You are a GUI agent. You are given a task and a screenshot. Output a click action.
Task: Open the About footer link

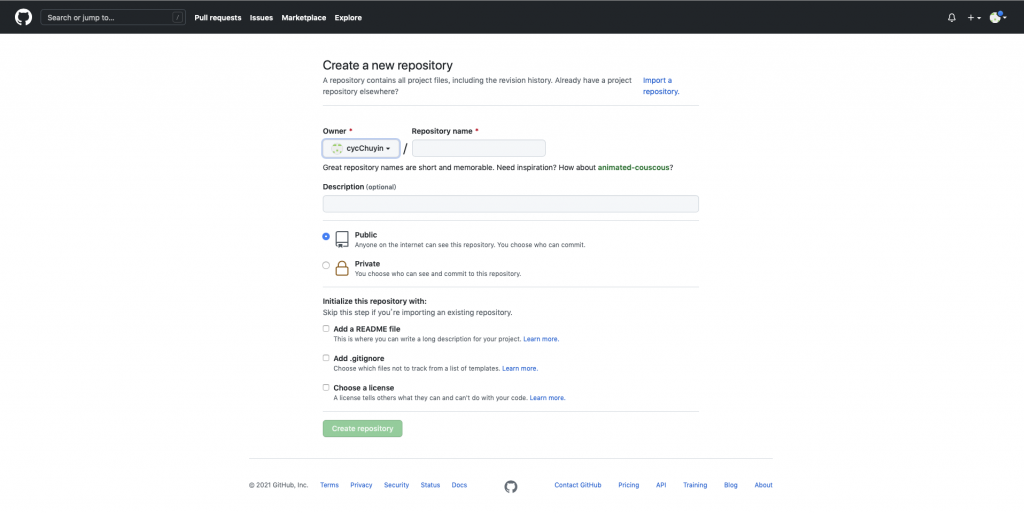coord(763,485)
